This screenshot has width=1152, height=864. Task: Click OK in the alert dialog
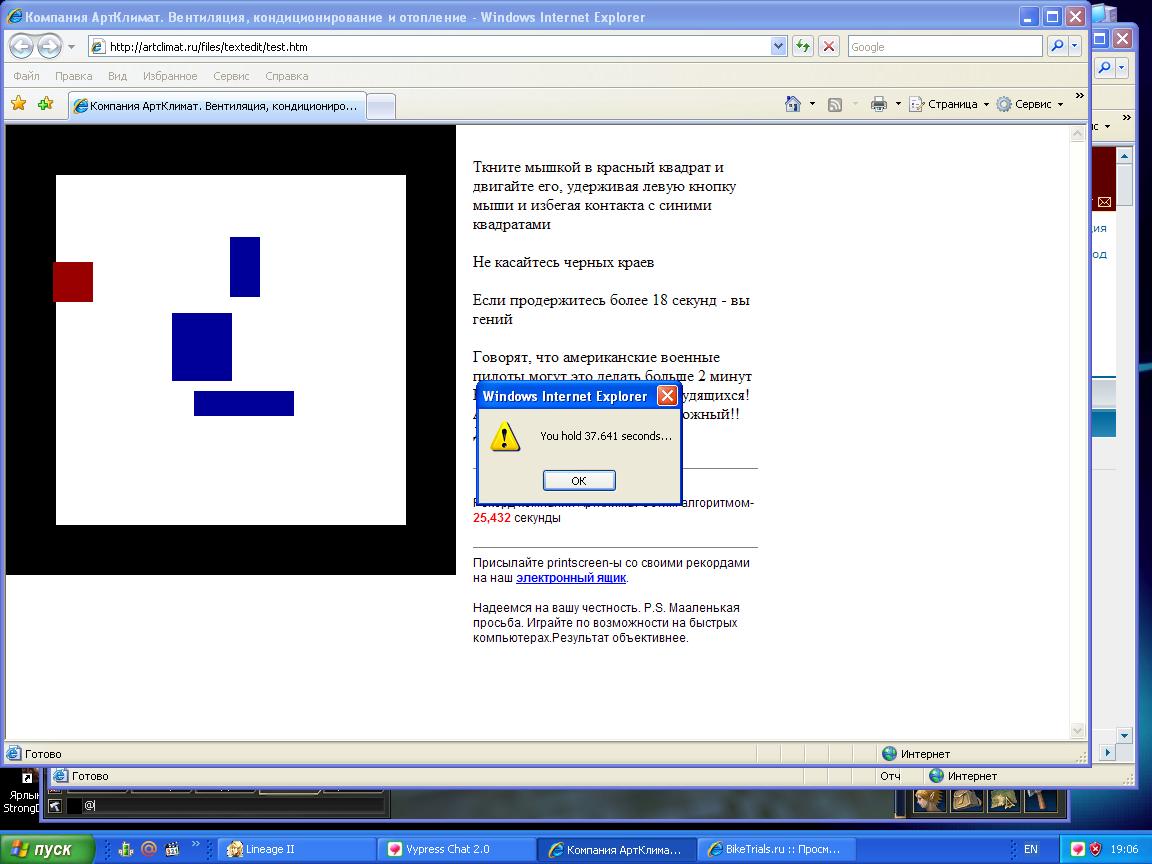(578, 481)
